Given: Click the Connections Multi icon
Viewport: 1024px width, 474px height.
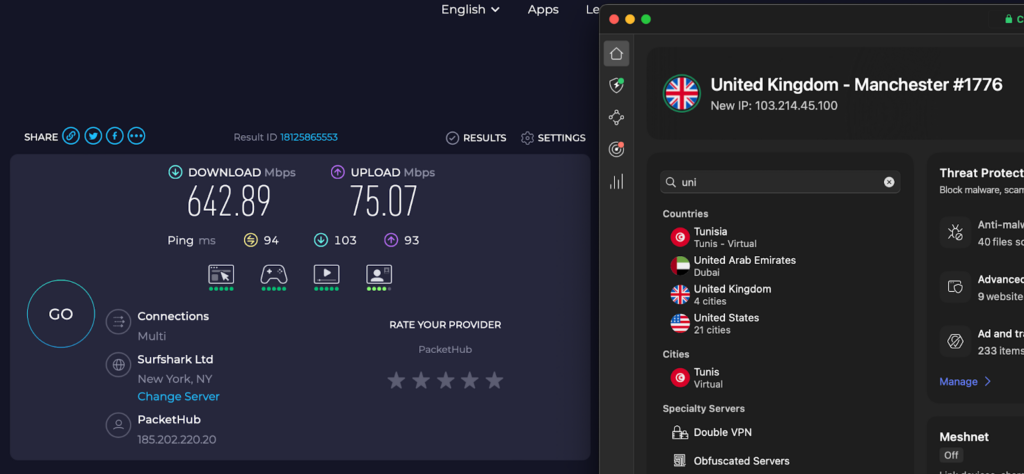Looking at the screenshot, I should 119,322.
